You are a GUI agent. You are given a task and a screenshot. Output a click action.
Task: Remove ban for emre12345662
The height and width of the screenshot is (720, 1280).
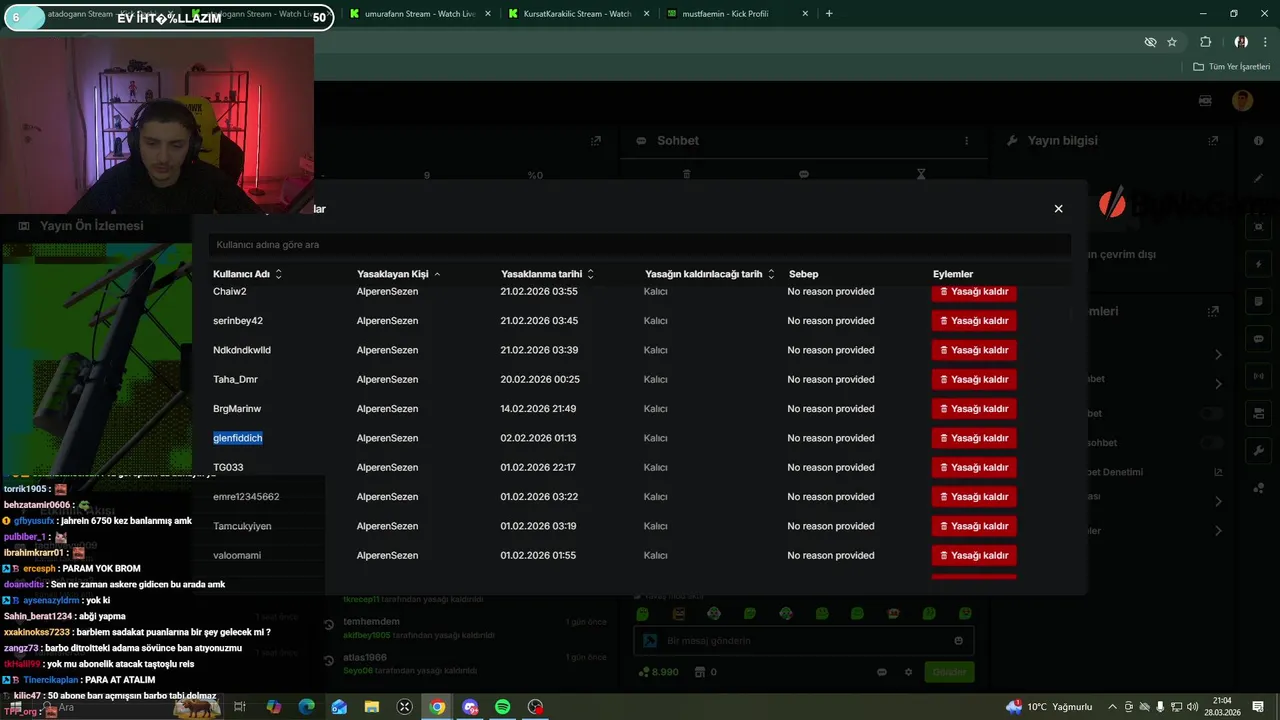(x=974, y=497)
